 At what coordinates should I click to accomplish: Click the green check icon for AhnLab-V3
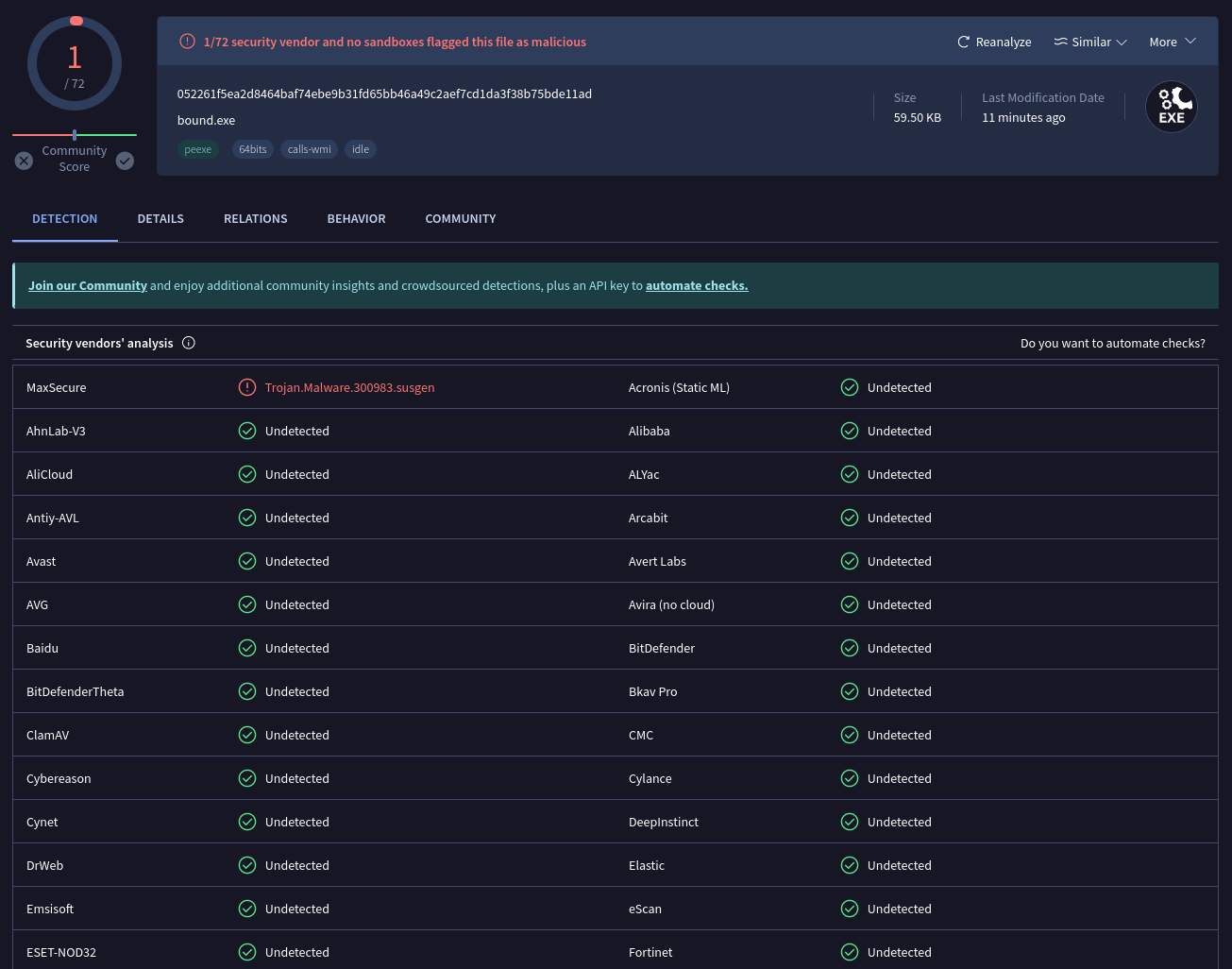pos(247,431)
